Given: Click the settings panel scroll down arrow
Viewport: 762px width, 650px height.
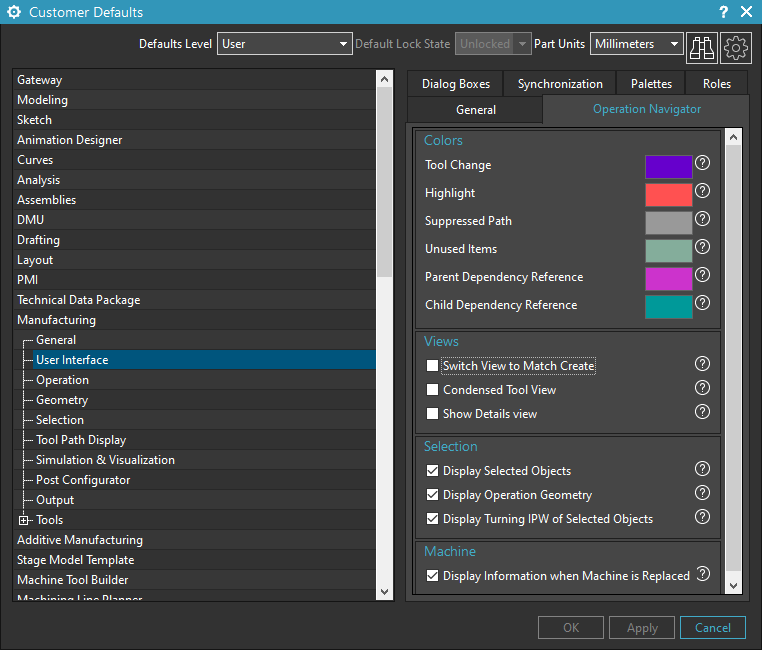Looking at the screenshot, I should tap(733, 585).
